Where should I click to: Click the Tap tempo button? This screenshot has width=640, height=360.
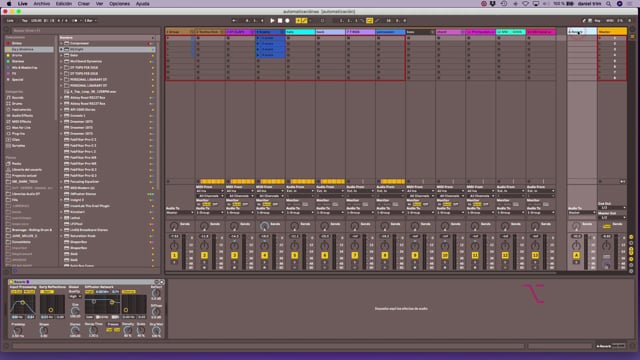coord(24,20)
